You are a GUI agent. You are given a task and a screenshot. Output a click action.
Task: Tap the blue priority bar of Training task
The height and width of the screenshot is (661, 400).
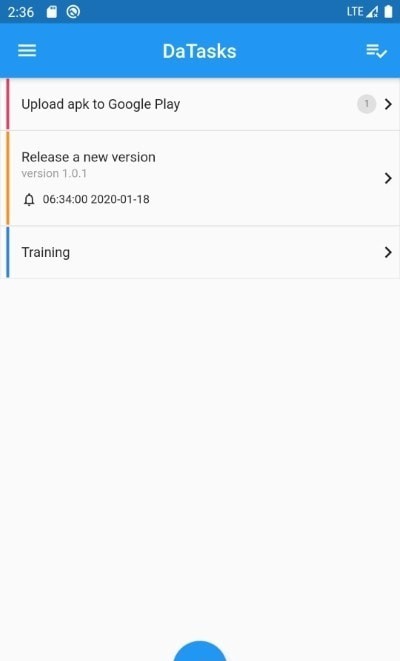coord(8,252)
